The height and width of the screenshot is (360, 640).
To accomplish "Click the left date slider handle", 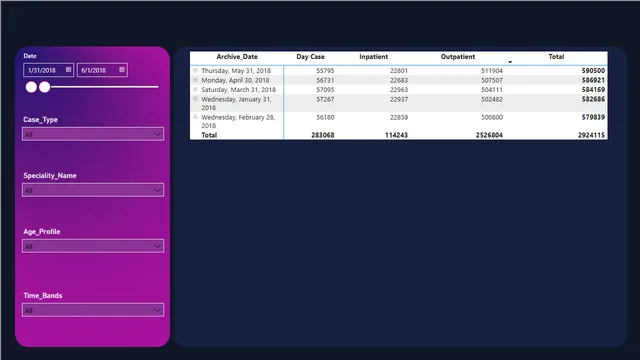I will point(31,87).
